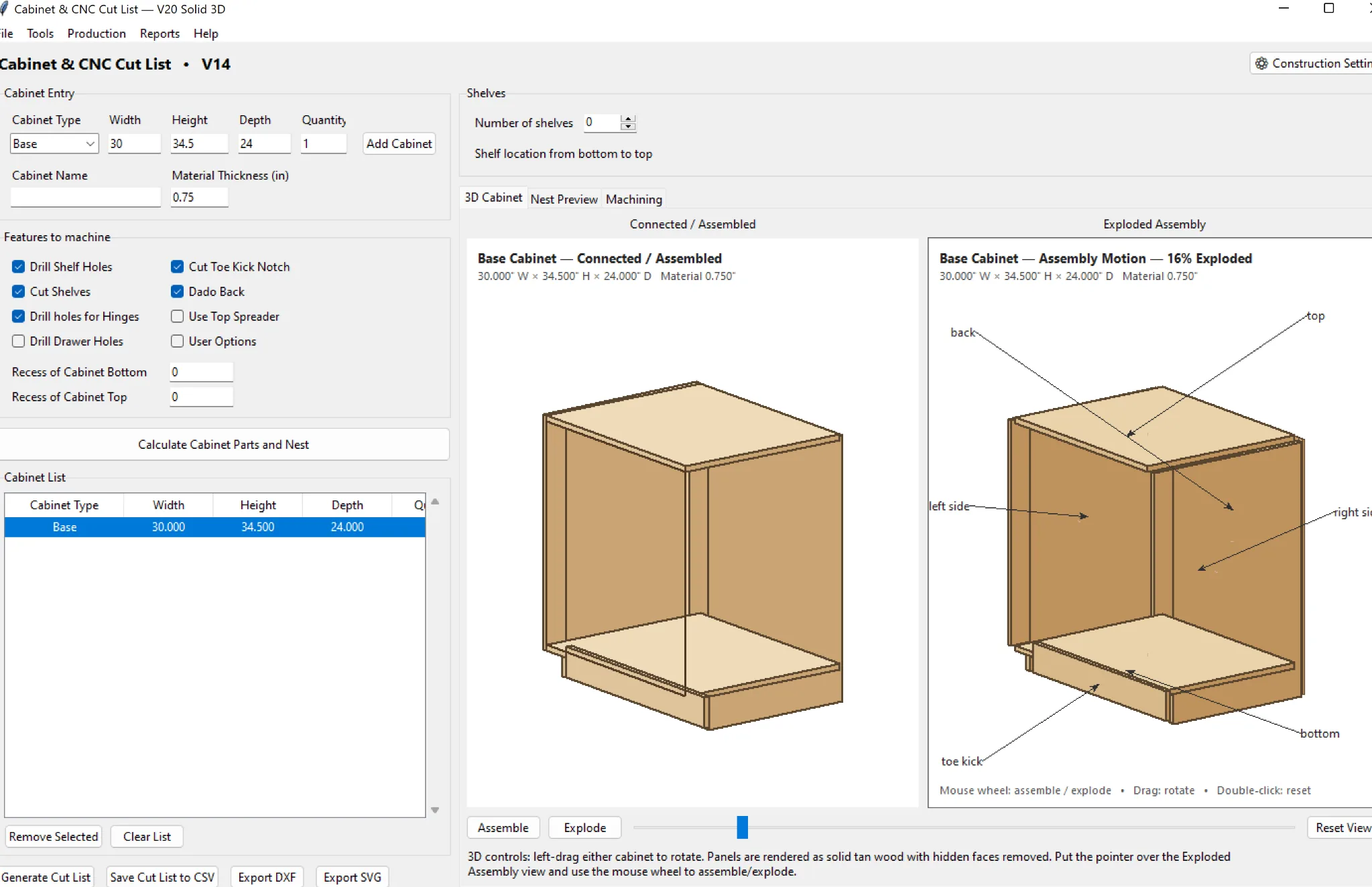Click the Cabinet Name input field
The height and width of the screenshot is (887, 1372).
coord(86,197)
